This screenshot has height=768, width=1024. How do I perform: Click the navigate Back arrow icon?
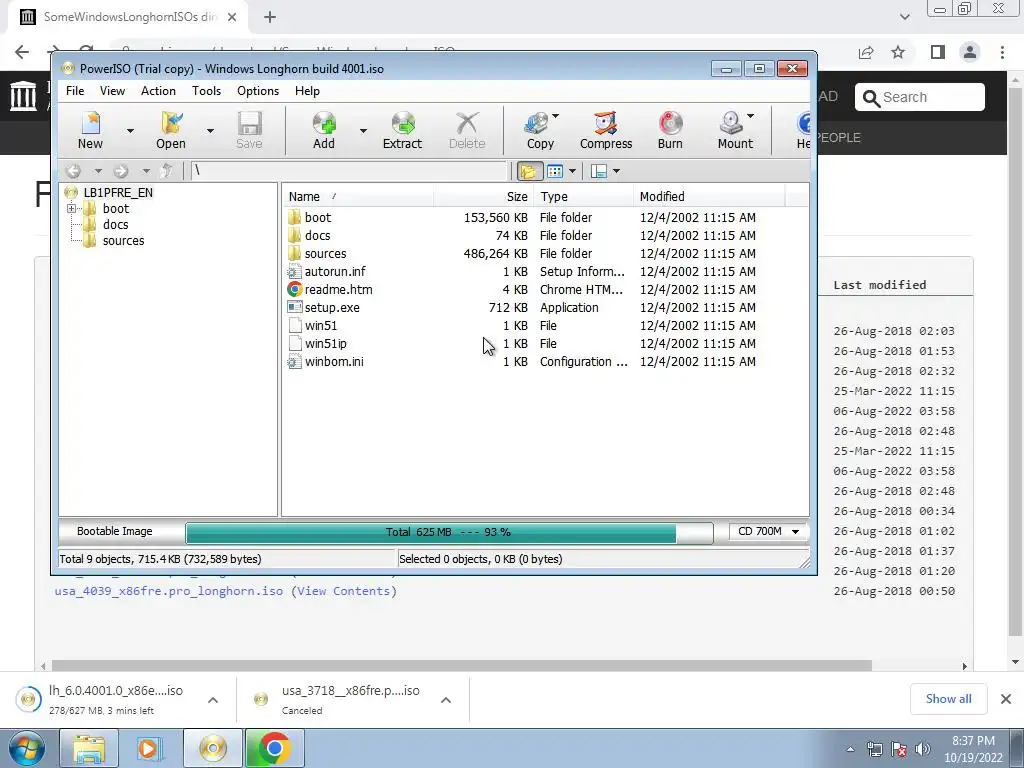[x=74, y=171]
